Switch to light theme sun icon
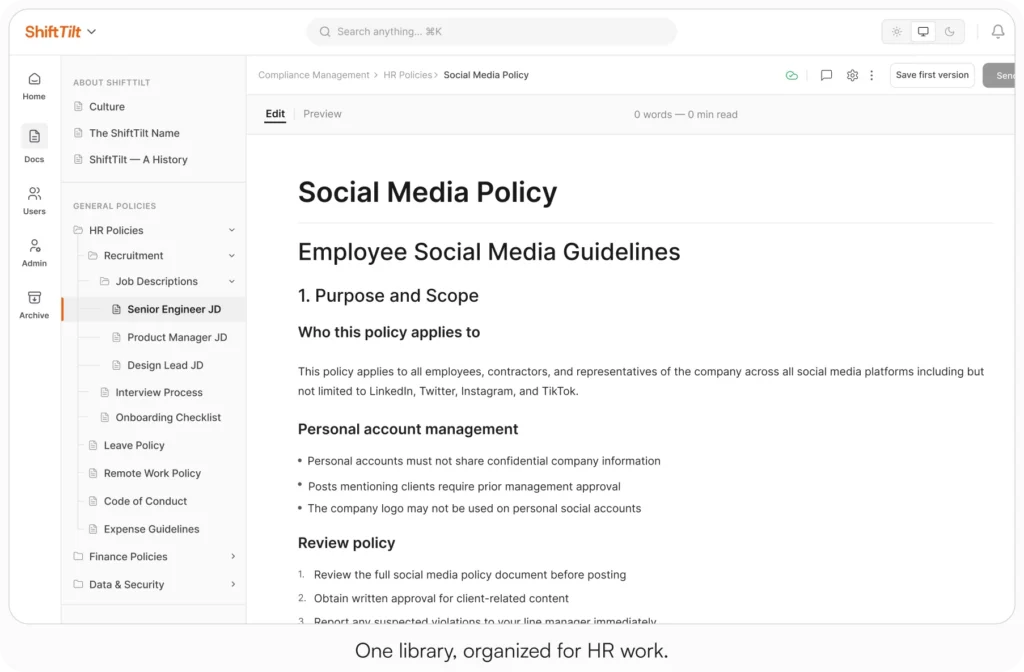Image resolution: width=1024 pixels, height=672 pixels. click(x=897, y=31)
